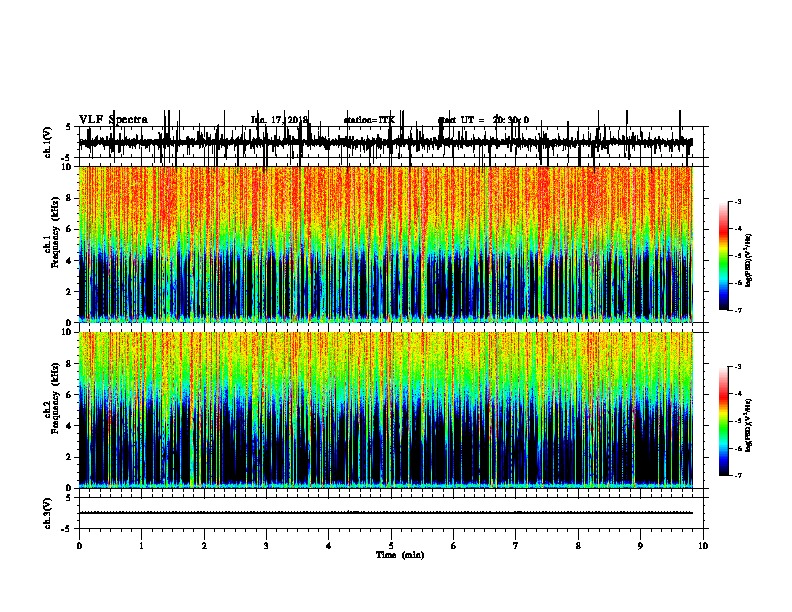Click the time axis tick label 1
The width and height of the screenshot is (792, 612).
coord(141,546)
